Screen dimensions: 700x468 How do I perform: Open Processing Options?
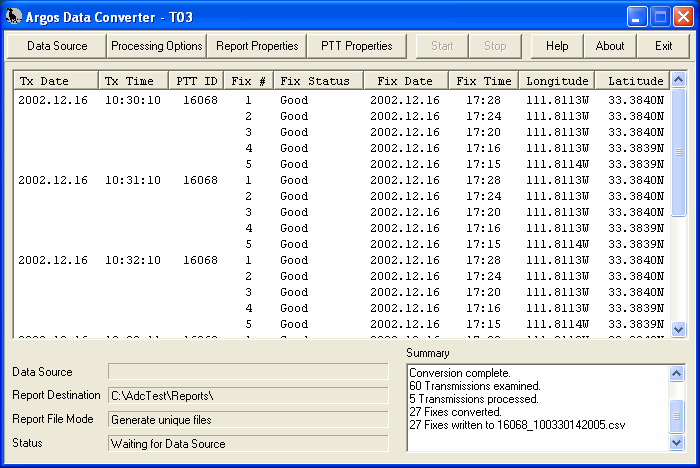(157, 46)
